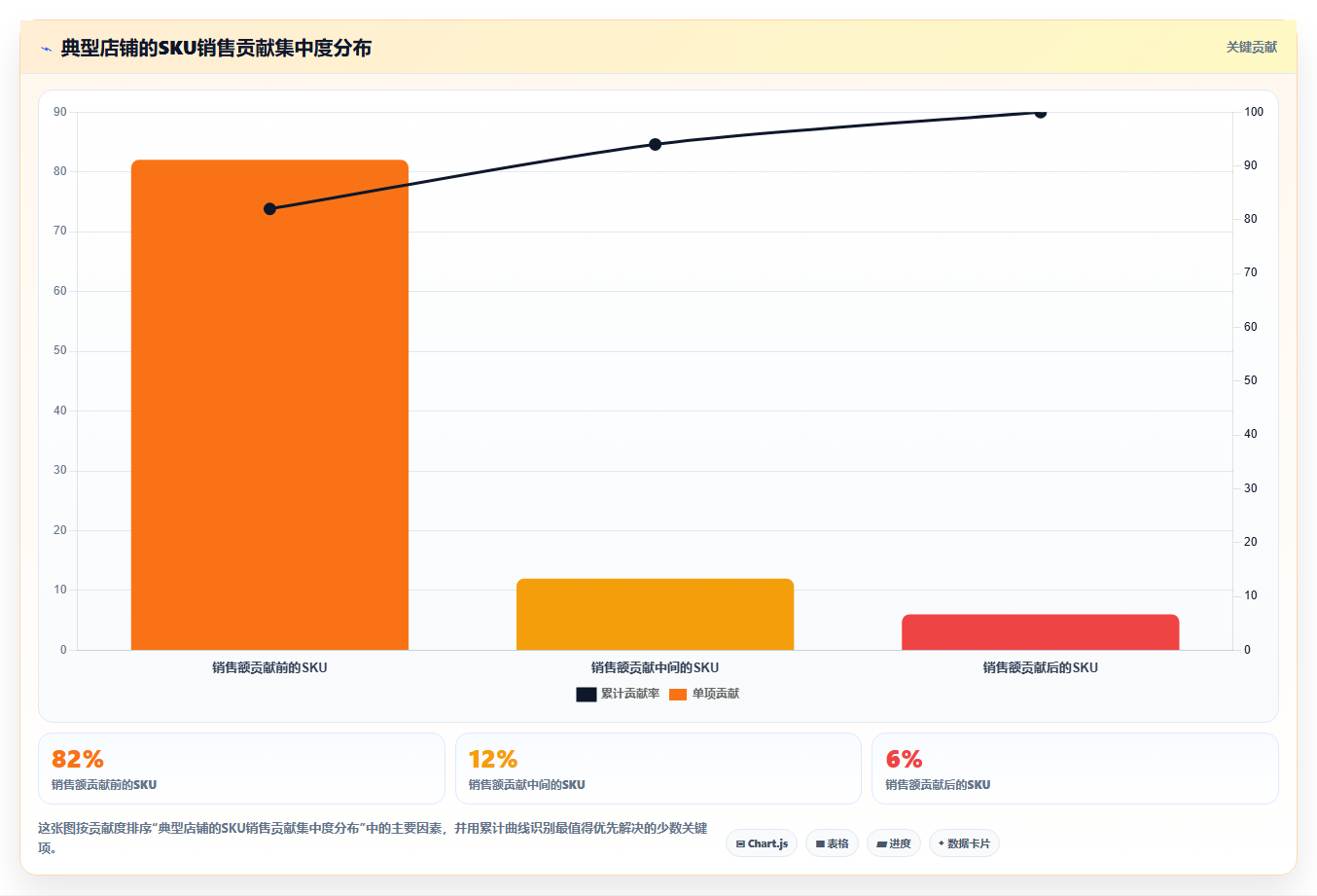Viewport: 1317px width, 896px height.
Task: Click the orange bar for 销售额贡献前的SKU
Action: click(x=269, y=405)
